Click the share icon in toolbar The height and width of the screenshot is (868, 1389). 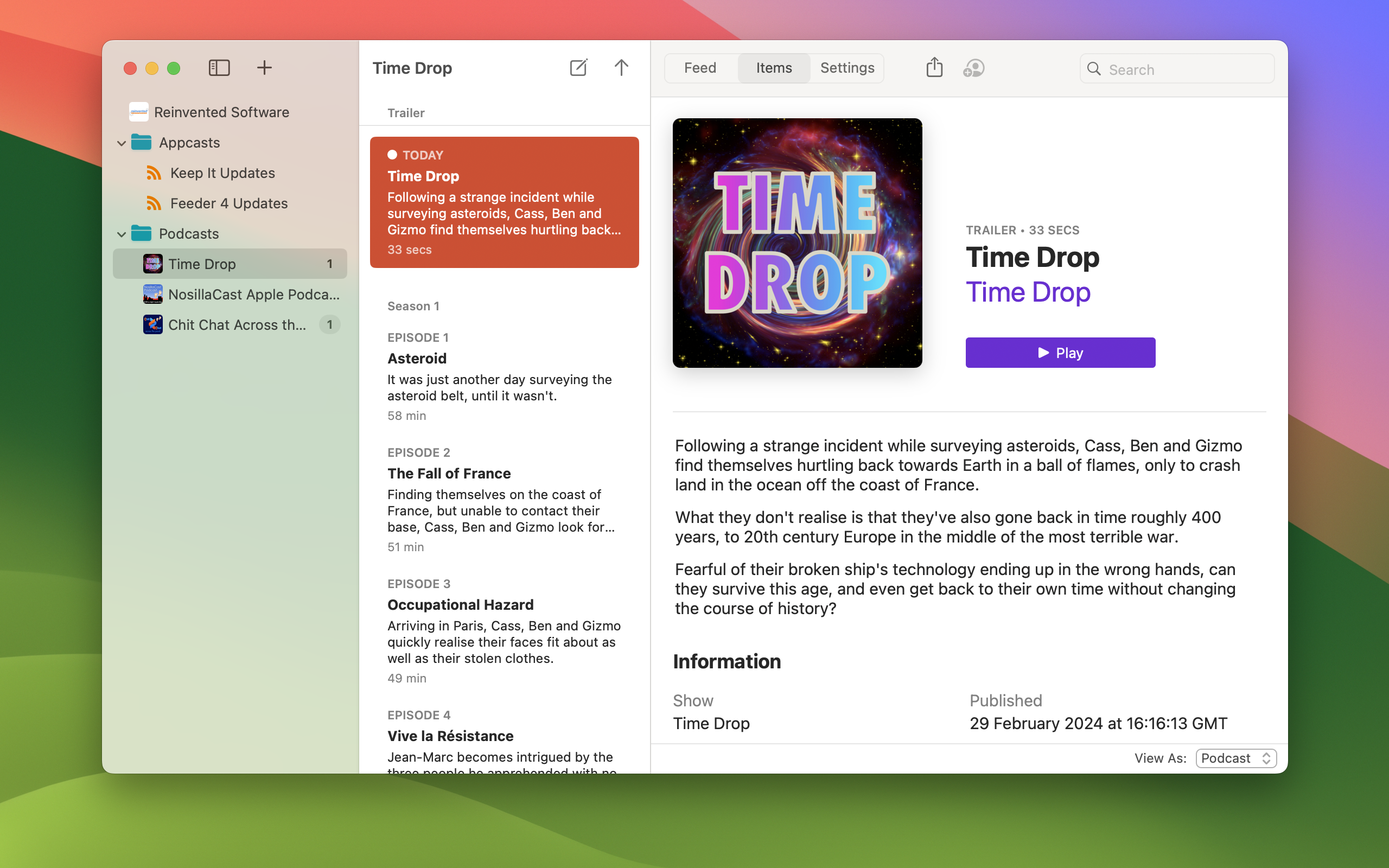pyautogui.click(x=934, y=67)
